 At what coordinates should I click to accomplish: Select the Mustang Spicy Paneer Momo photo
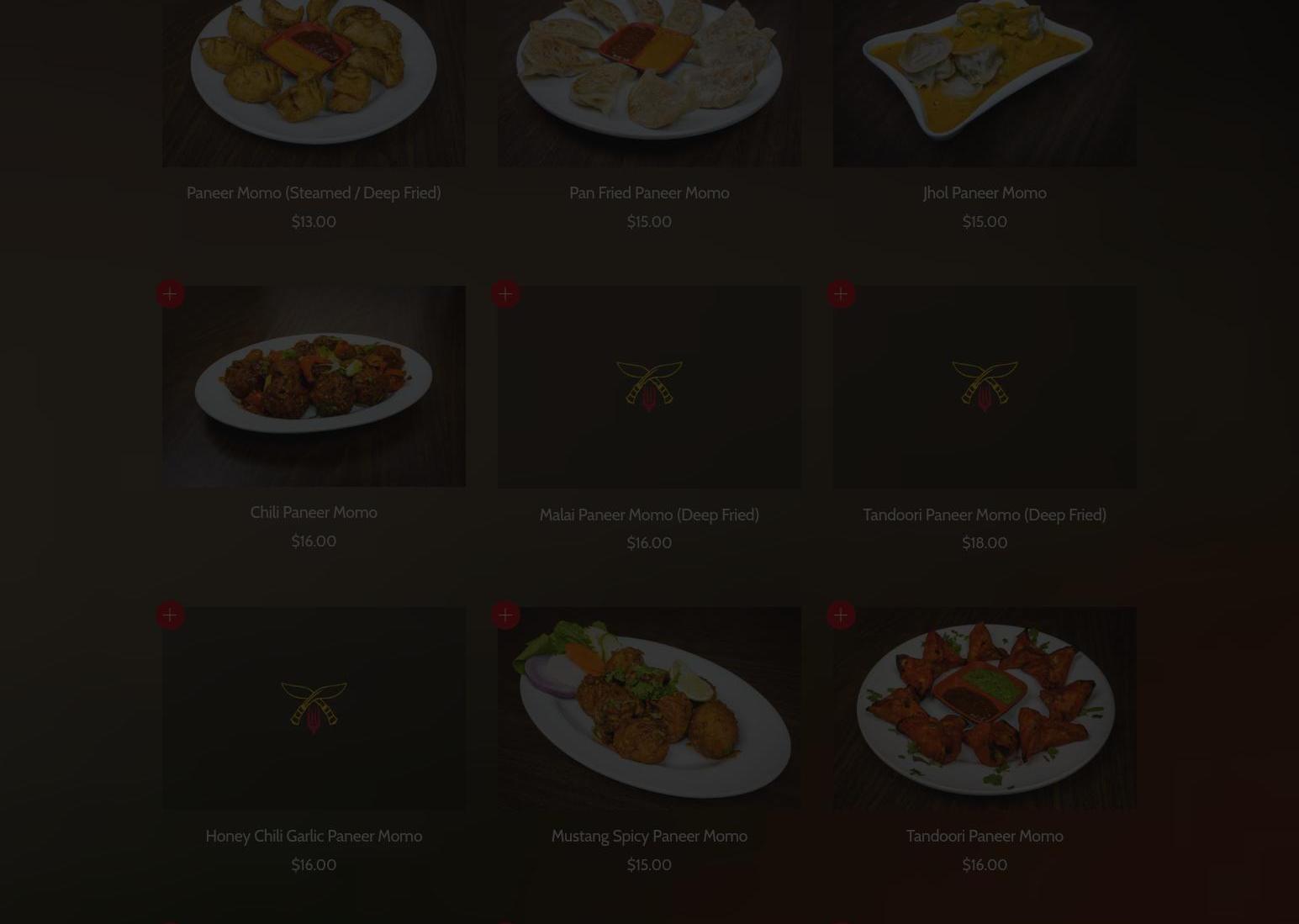click(x=649, y=708)
